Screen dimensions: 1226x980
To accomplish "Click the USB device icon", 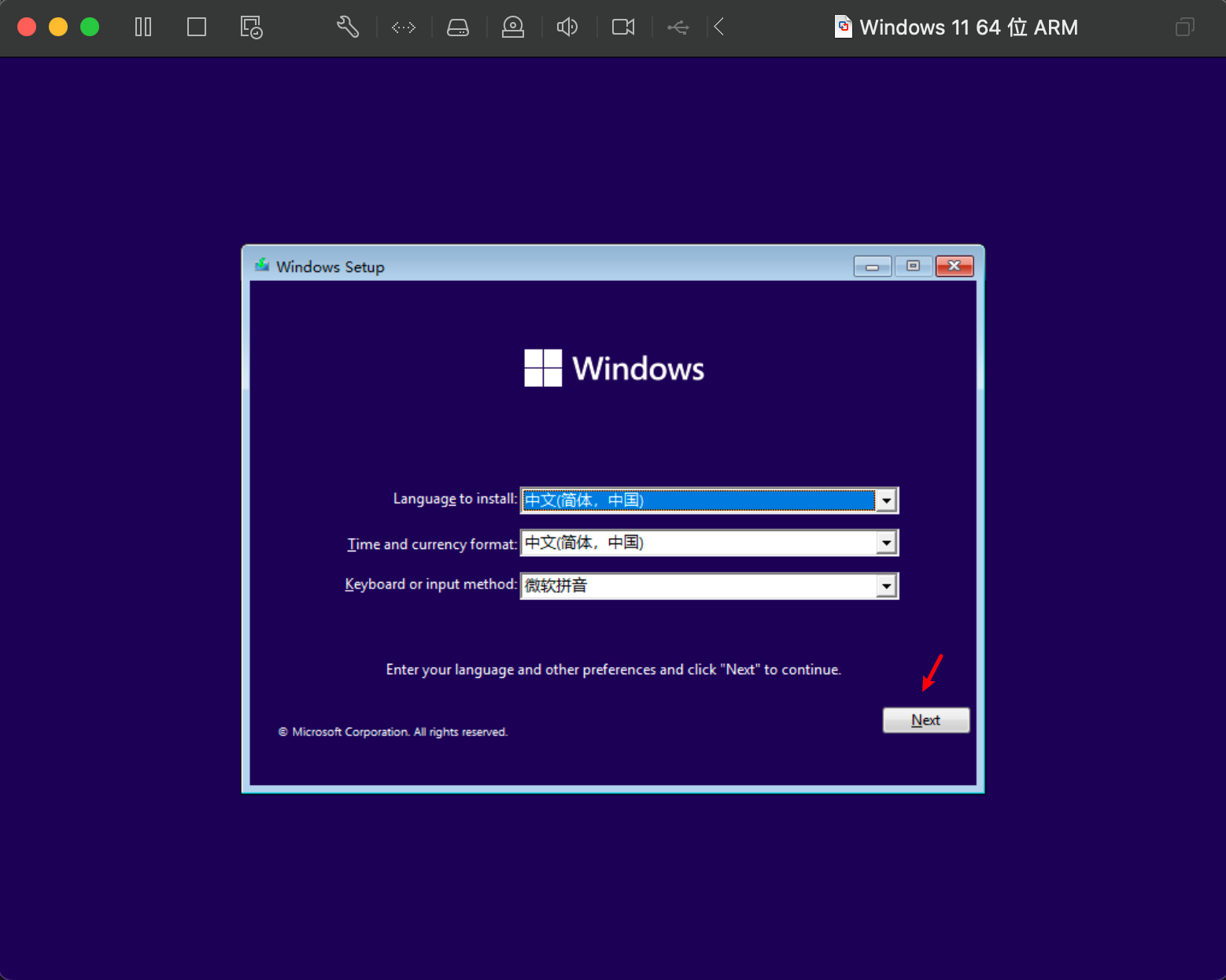I will pyautogui.click(x=678, y=28).
